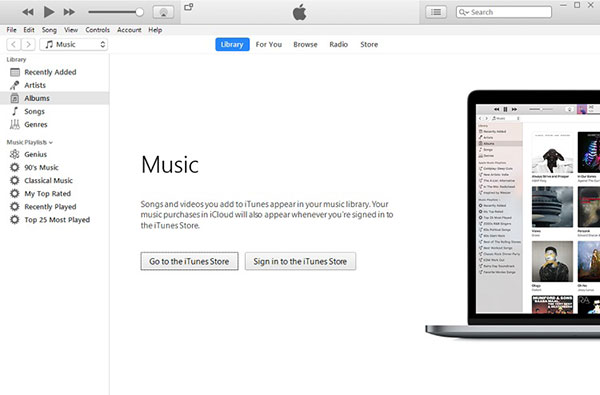Click Sign in to the iTunes Store button
600x395 pixels.
point(300,261)
